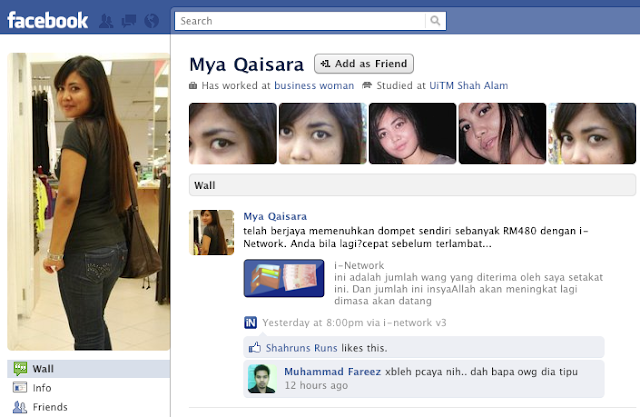Open the i-Network wallet image attachment
This screenshot has width=640, height=417.
coord(284,278)
